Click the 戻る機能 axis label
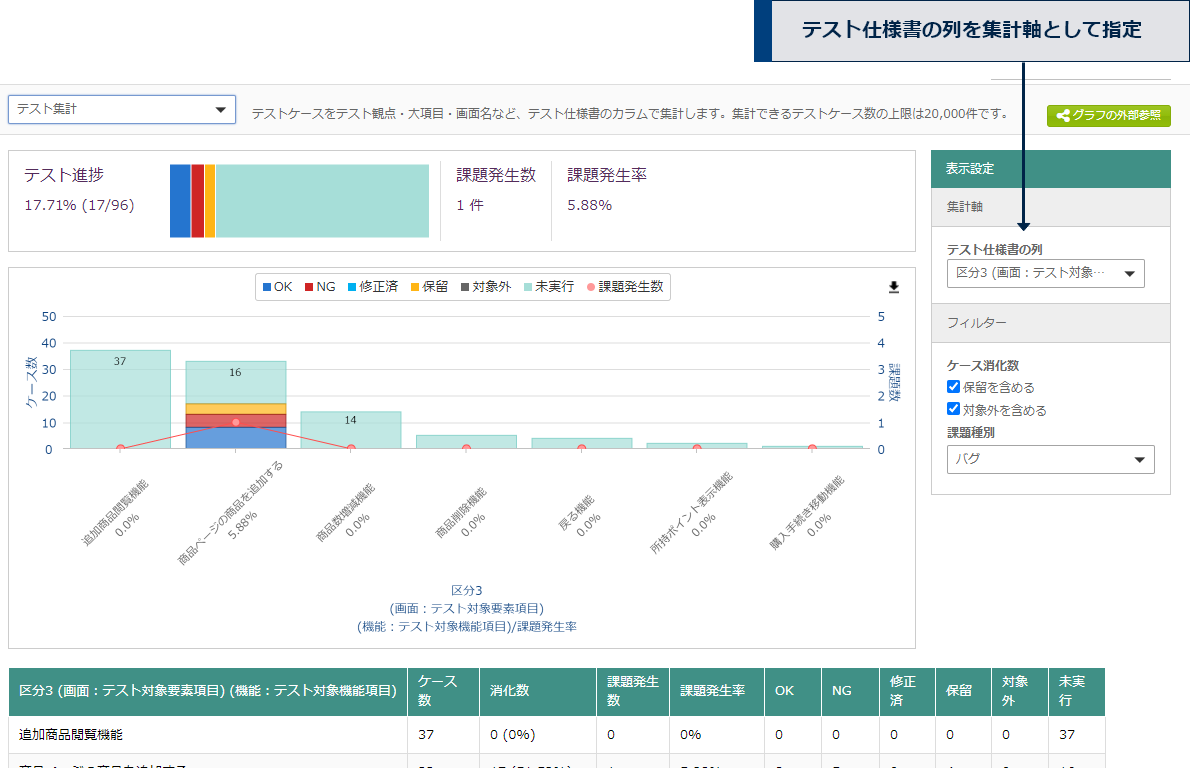1190x768 pixels. [577, 514]
